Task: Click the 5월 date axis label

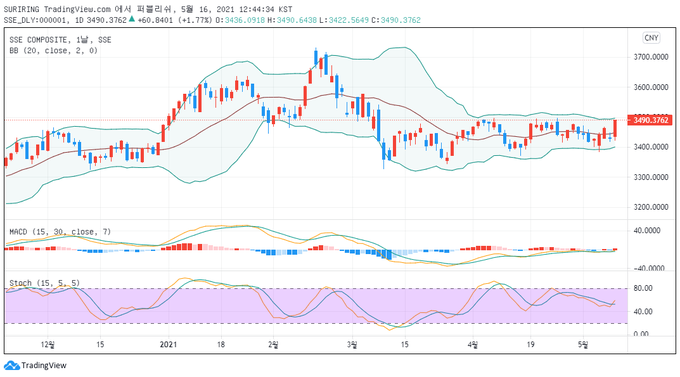Action: pos(583,344)
